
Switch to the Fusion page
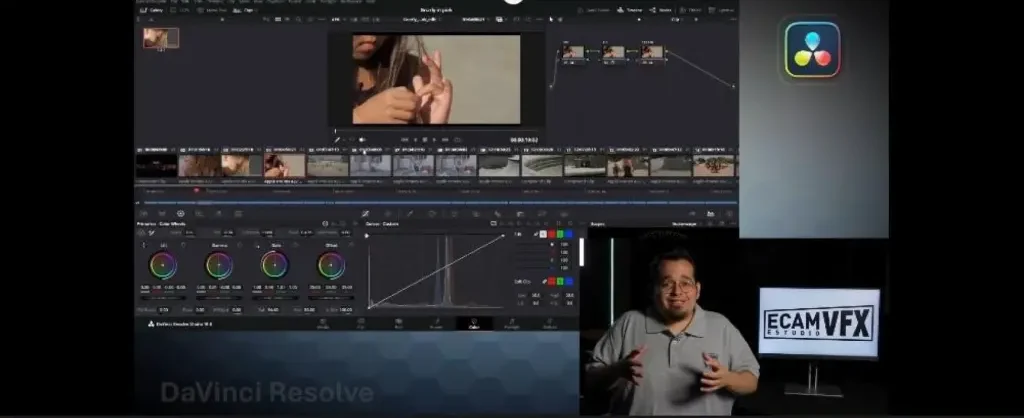436,323
